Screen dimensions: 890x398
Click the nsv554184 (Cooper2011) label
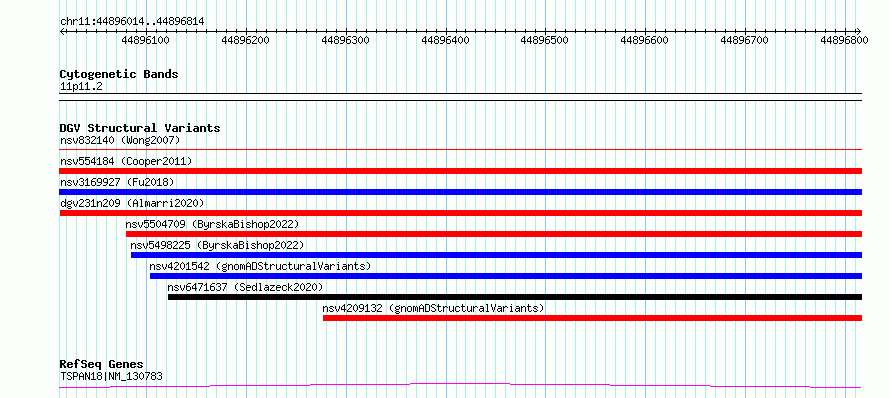click(126, 161)
